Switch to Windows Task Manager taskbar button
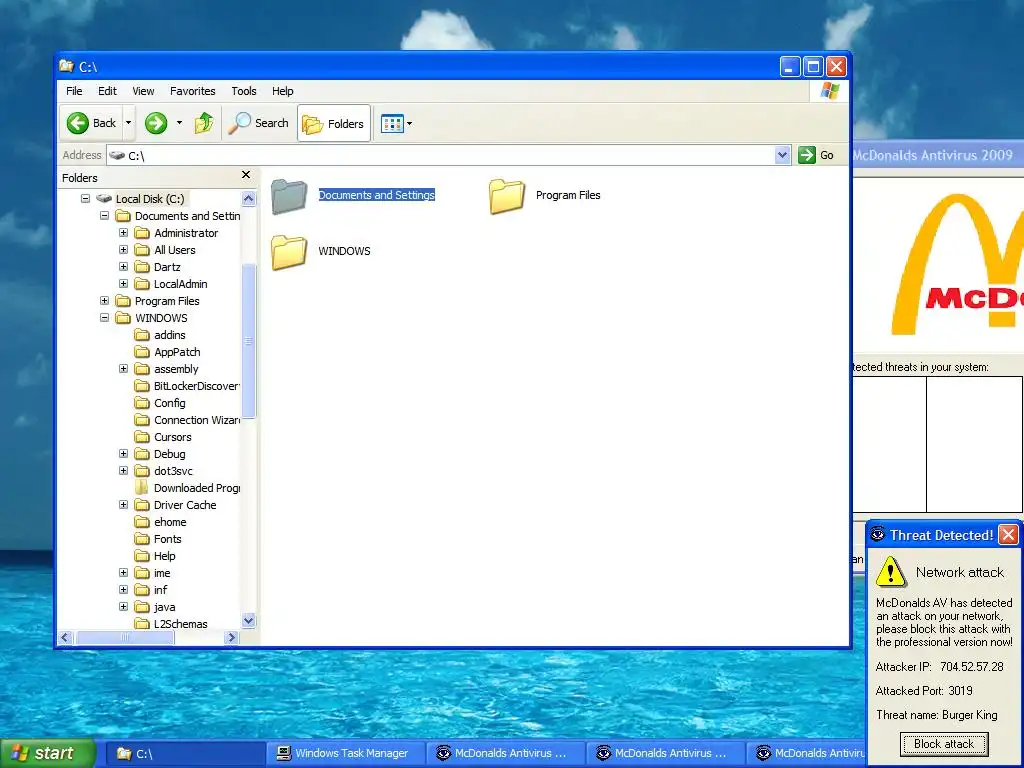Screen dimensions: 1024x768 pos(345,753)
